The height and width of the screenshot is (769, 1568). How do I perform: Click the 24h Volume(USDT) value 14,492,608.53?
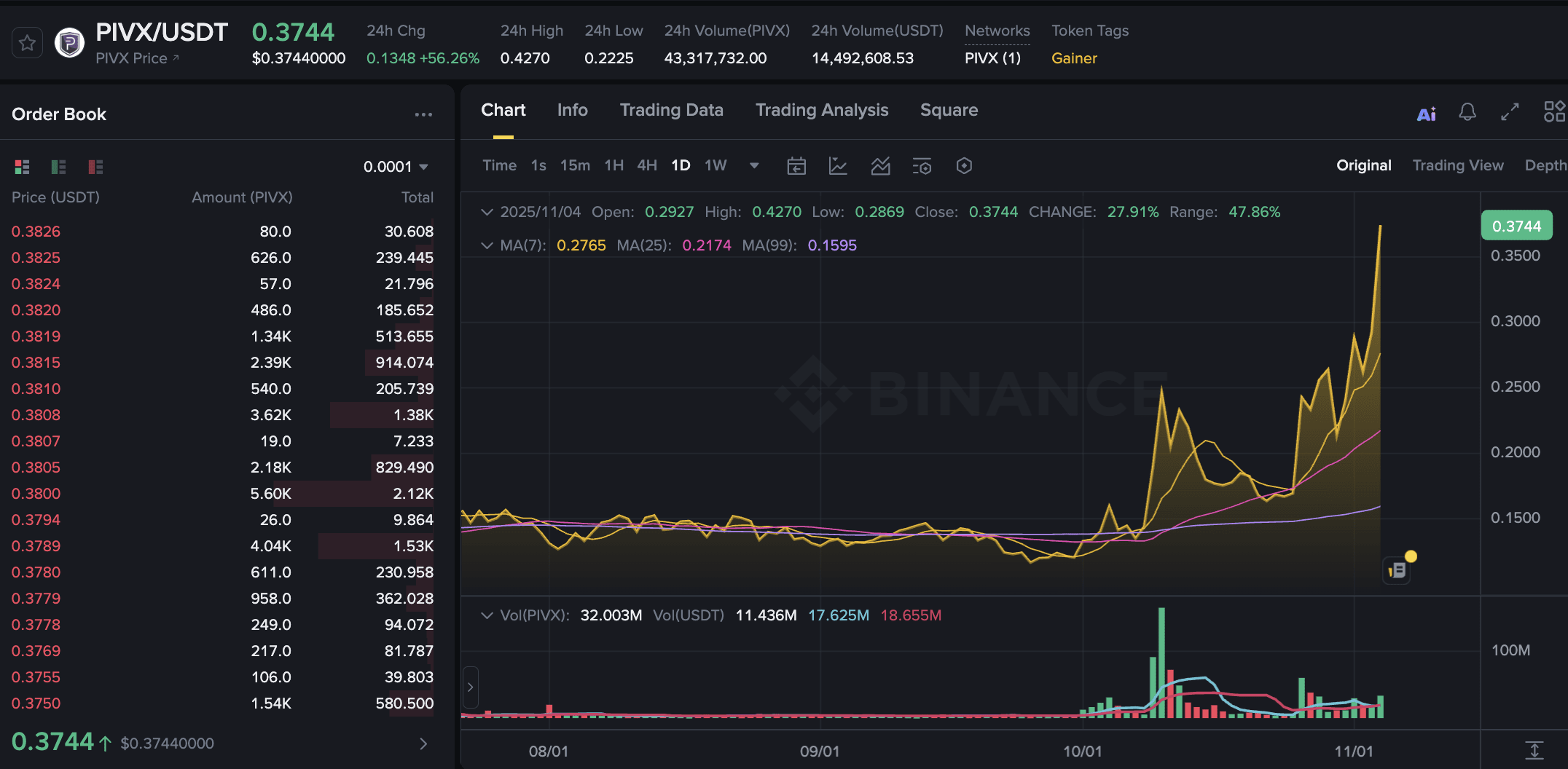863,58
